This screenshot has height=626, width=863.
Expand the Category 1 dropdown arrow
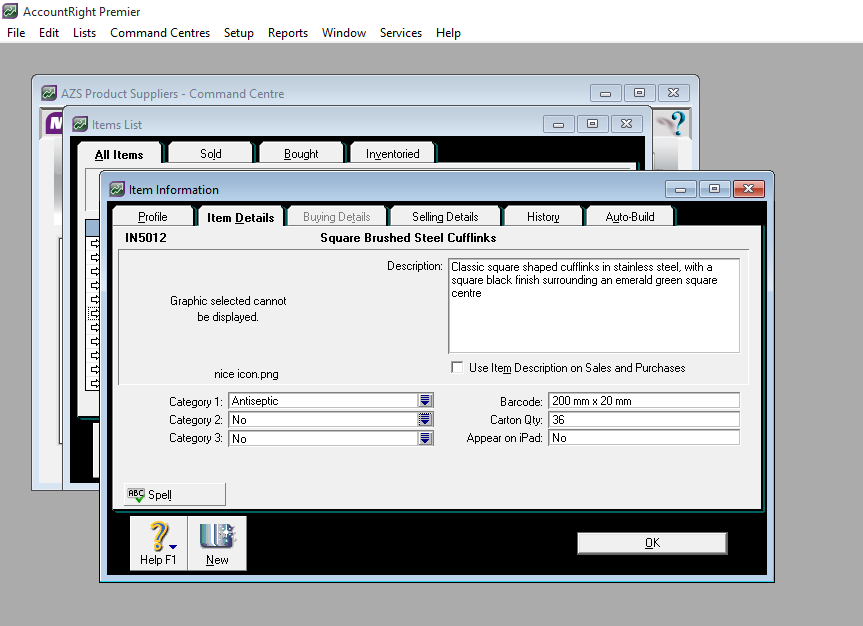[425, 400]
